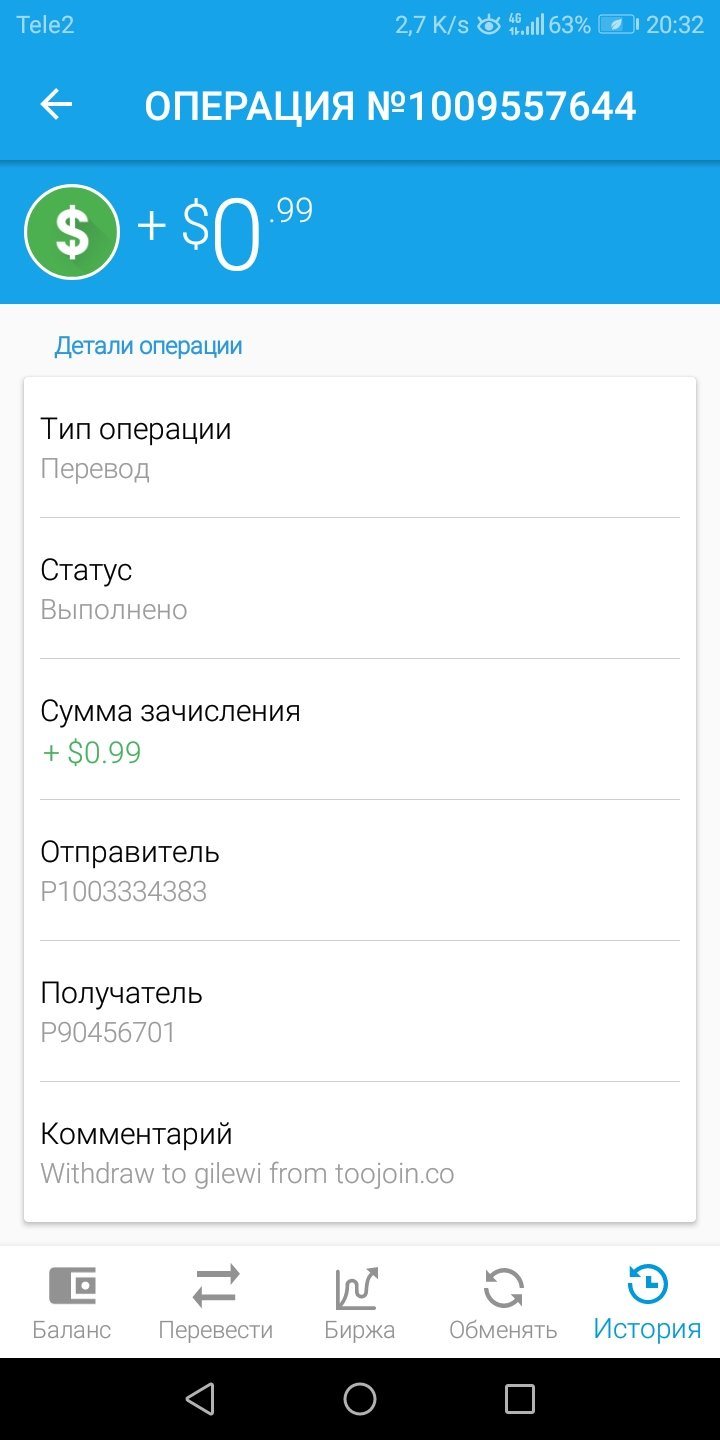Tap the Android home circle button
Screen dimensions: 720x1440
click(360, 1399)
